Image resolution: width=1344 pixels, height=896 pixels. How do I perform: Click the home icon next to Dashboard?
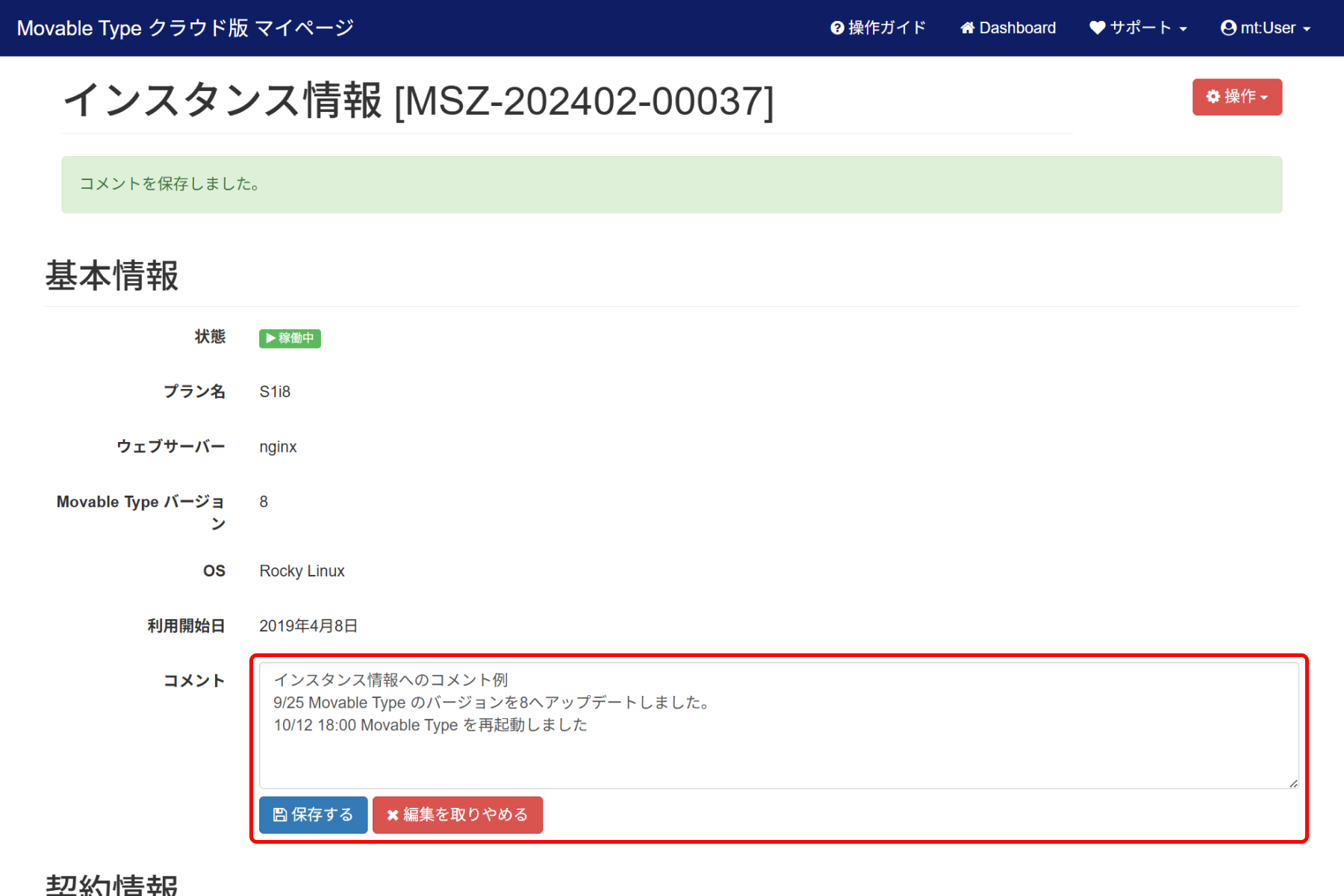coord(968,28)
